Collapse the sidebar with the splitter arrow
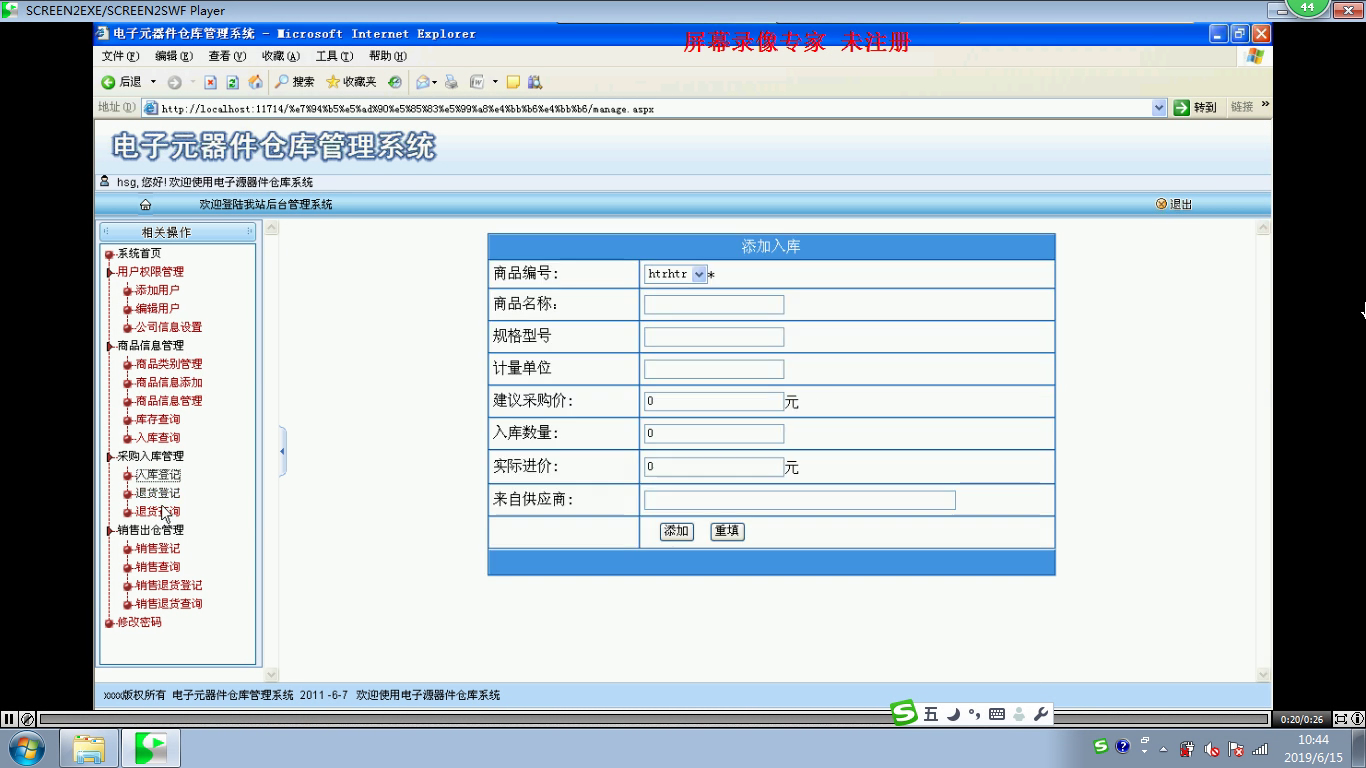 [x=282, y=451]
